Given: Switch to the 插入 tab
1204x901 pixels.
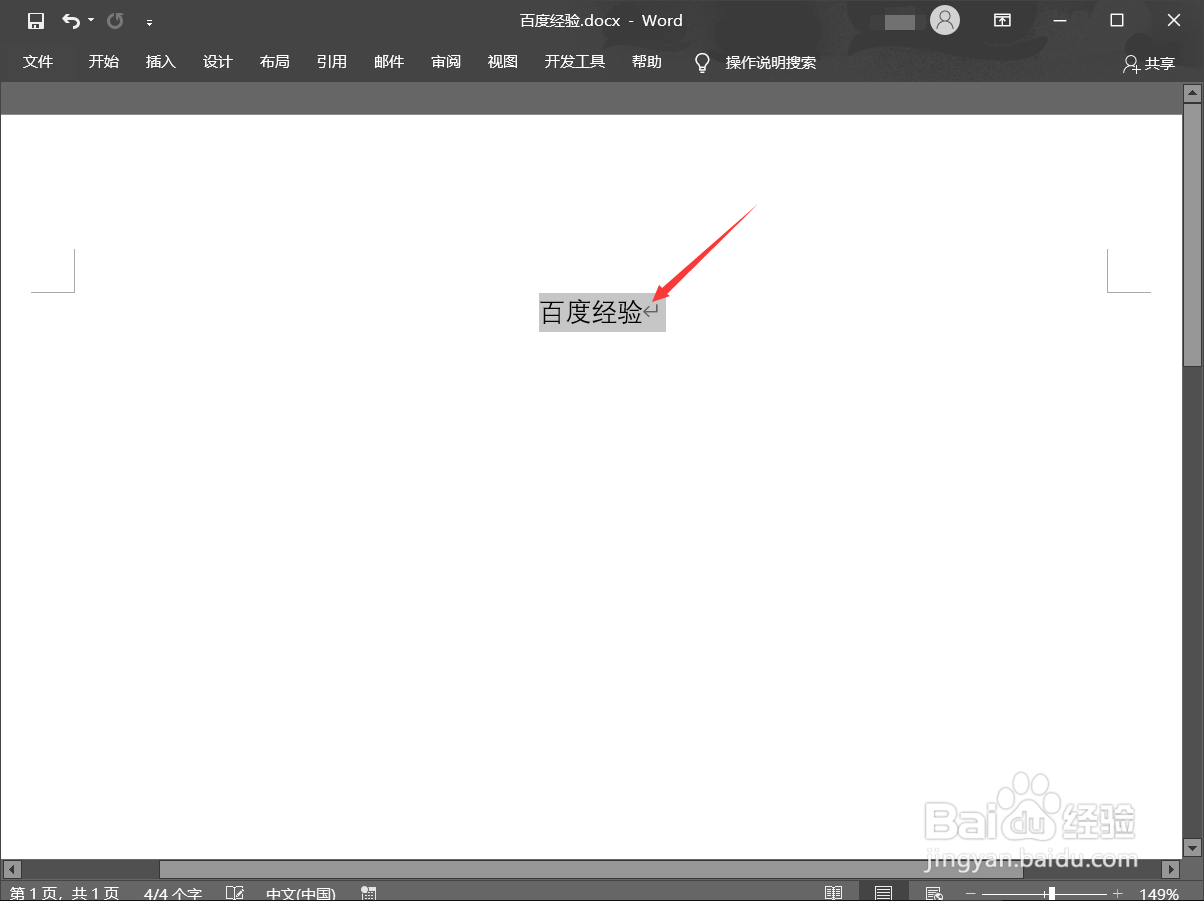Looking at the screenshot, I should click(160, 62).
